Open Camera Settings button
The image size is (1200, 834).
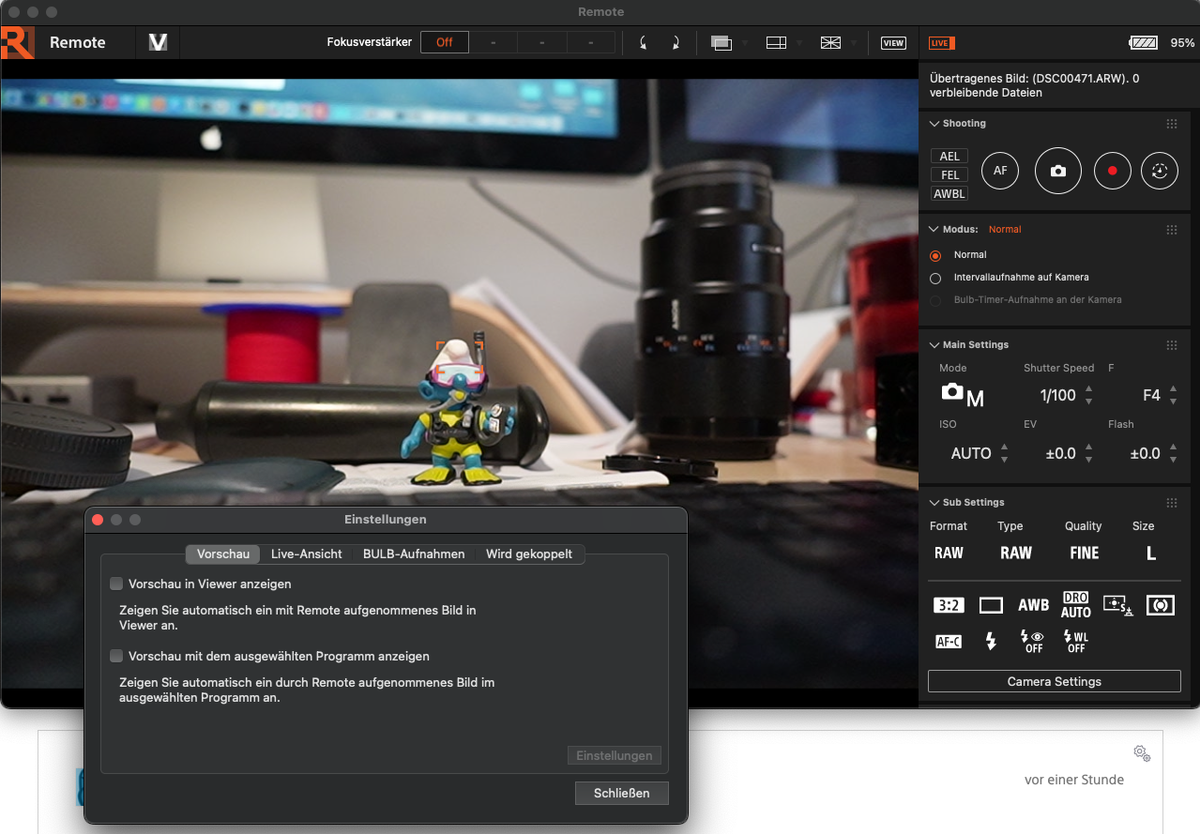[x=1054, y=681]
